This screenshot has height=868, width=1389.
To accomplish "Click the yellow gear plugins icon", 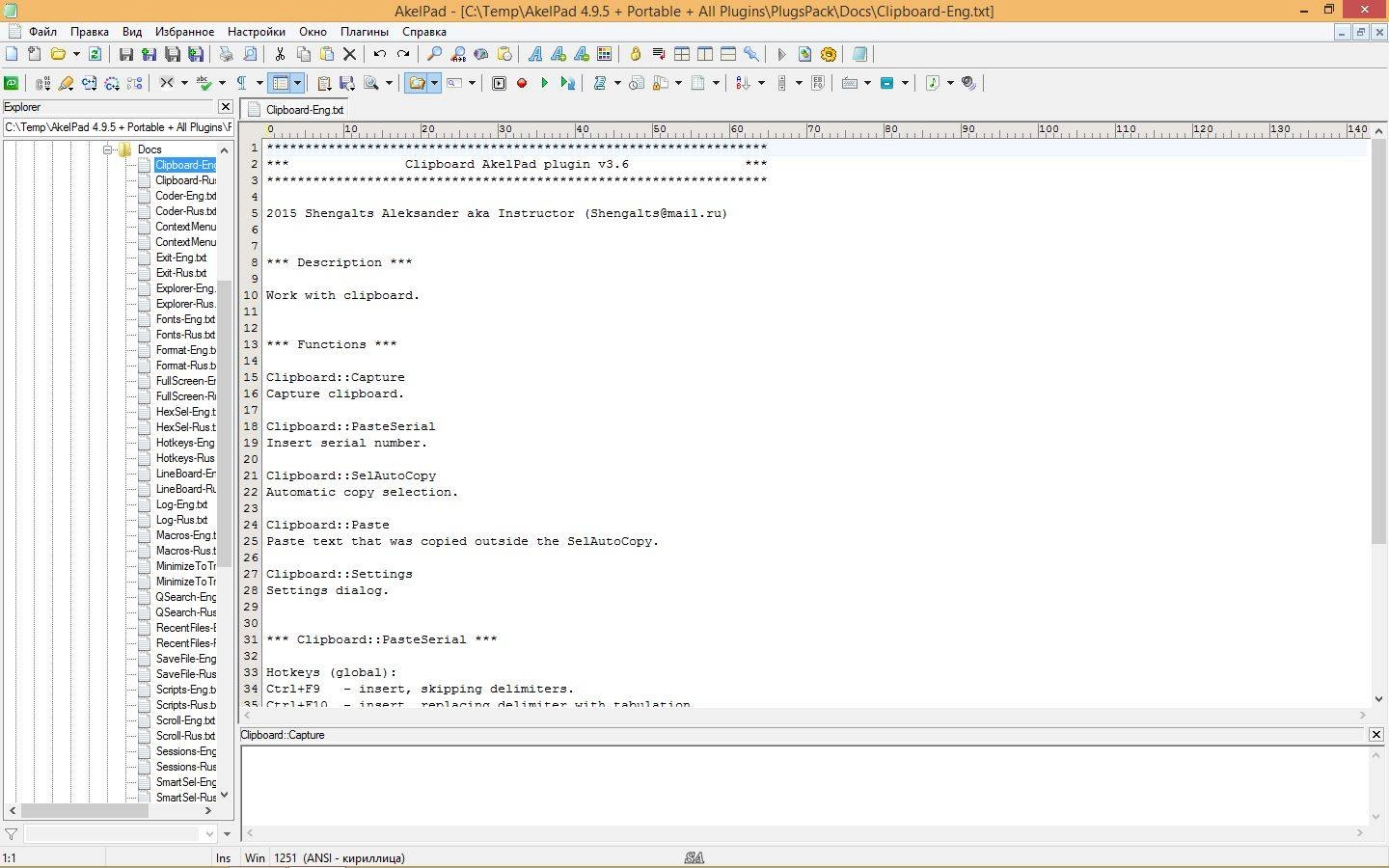I will coord(828,54).
